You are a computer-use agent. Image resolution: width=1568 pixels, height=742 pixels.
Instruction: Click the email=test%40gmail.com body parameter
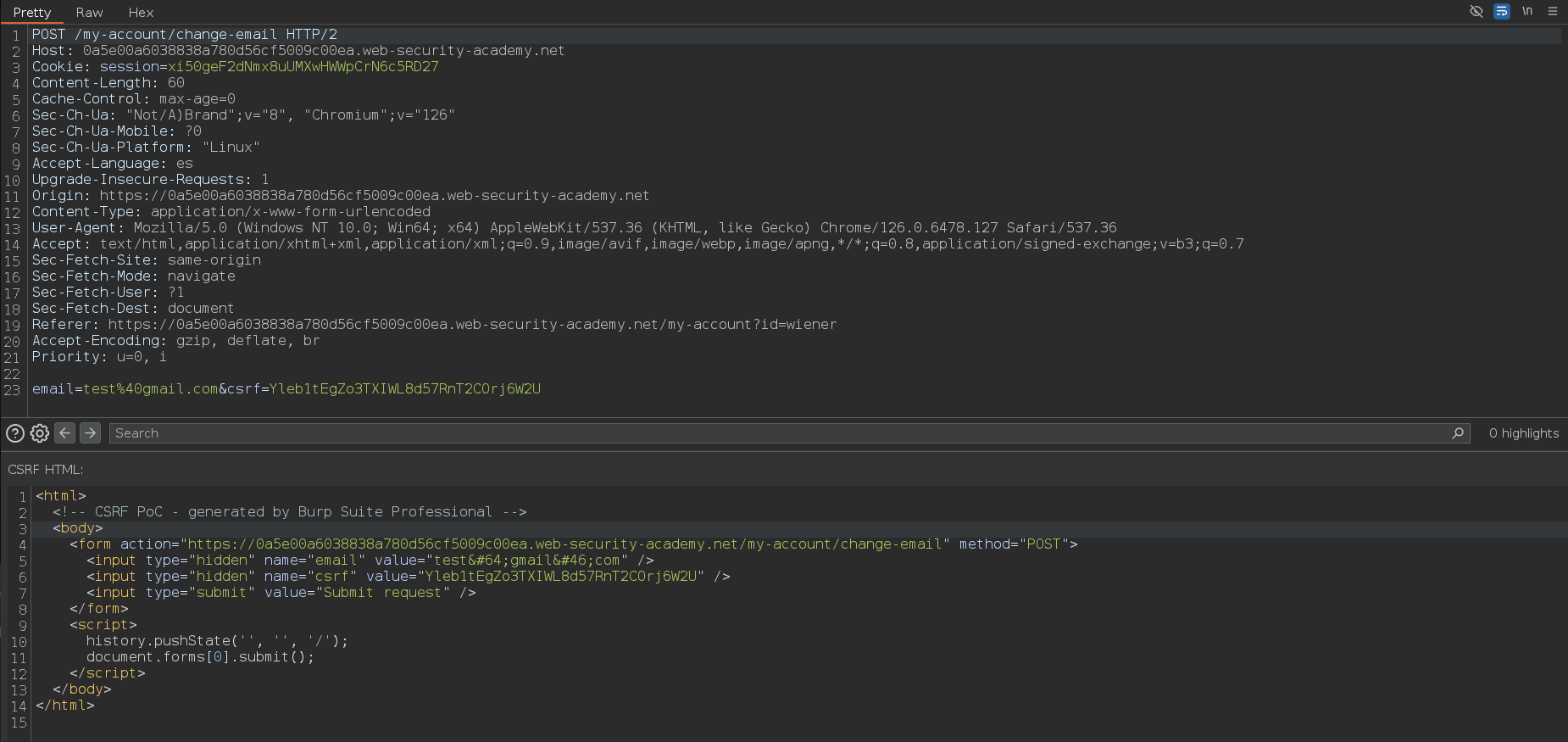coord(125,389)
